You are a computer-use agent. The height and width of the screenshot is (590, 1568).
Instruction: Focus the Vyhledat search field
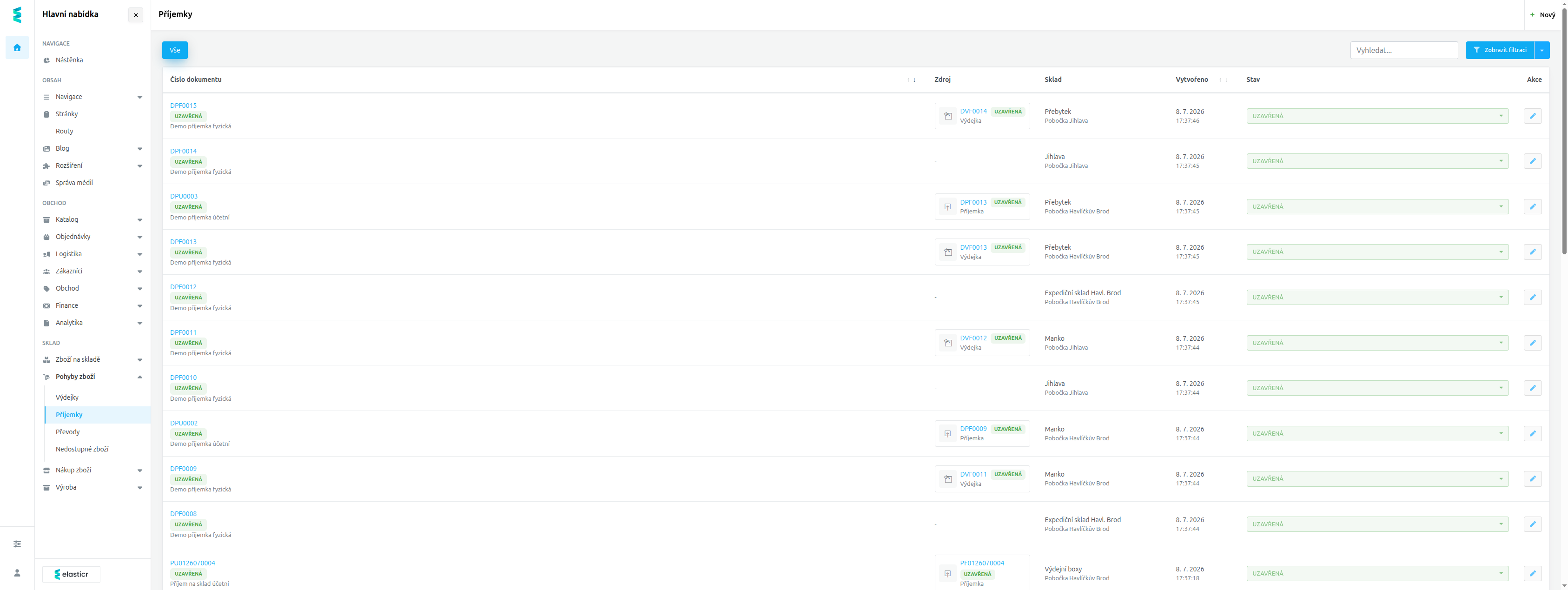(1403, 50)
